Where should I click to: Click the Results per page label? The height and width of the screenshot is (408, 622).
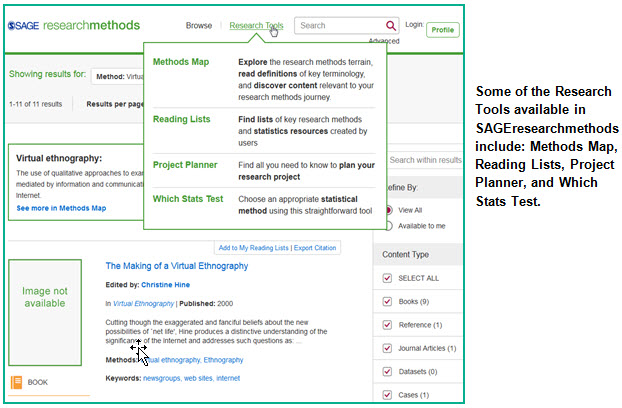click(x=115, y=104)
